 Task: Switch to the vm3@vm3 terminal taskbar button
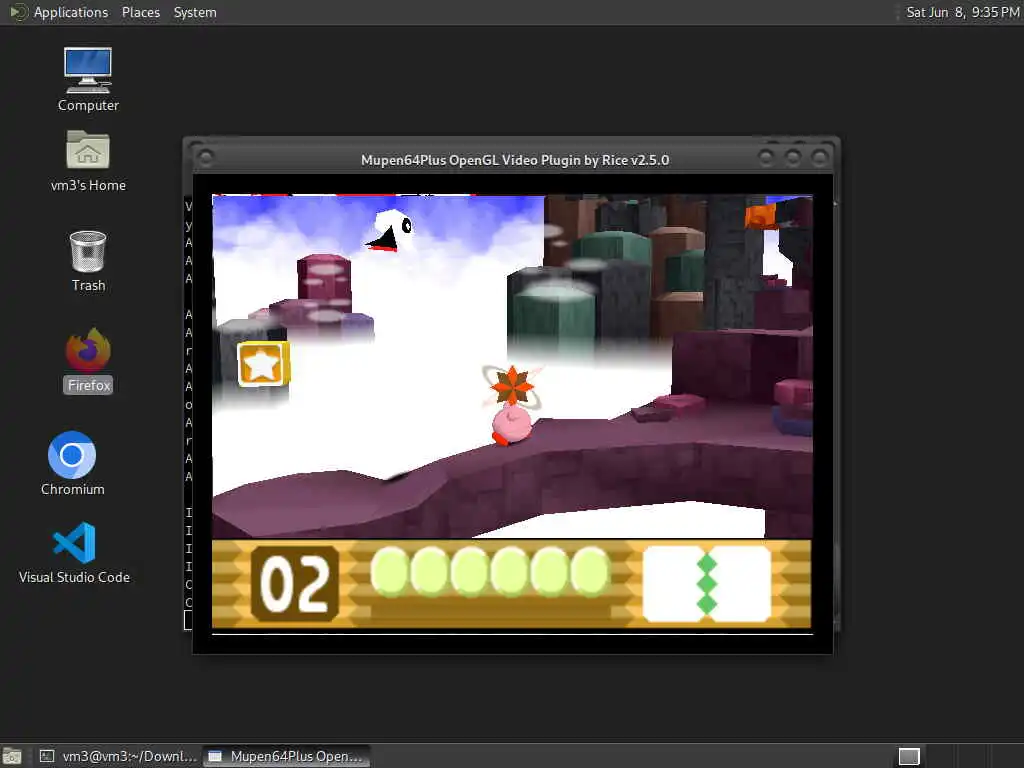tap(118, 756)
